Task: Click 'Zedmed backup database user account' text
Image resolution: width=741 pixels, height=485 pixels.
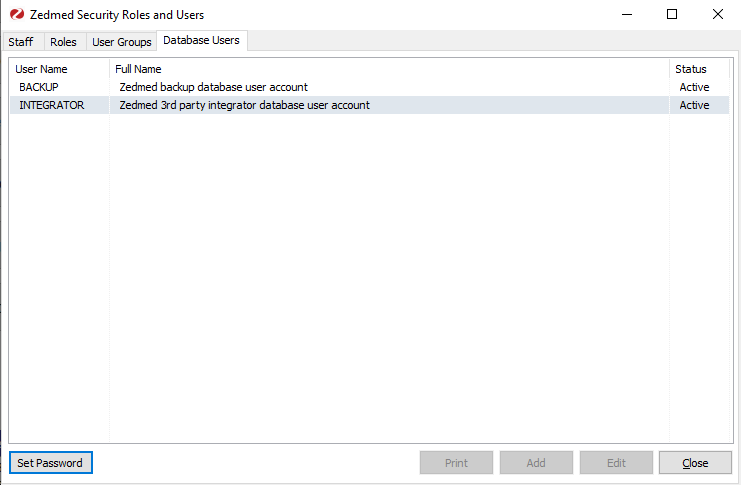Action: 213,87
